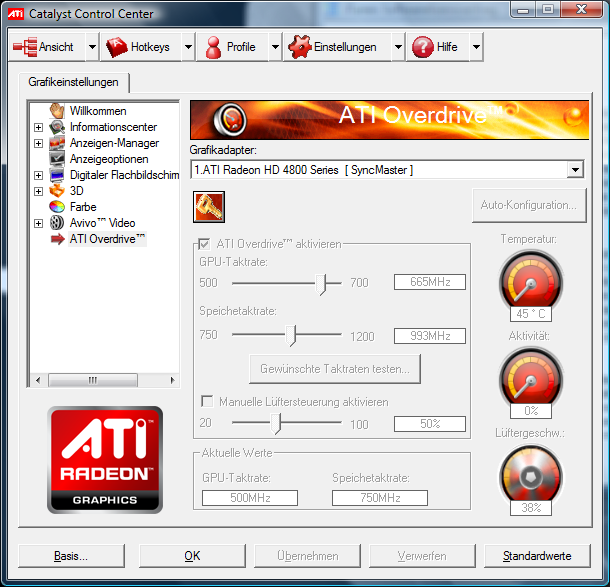Click the 50% fan speed field
The image size is (610, 587).
tap(430, 424)
